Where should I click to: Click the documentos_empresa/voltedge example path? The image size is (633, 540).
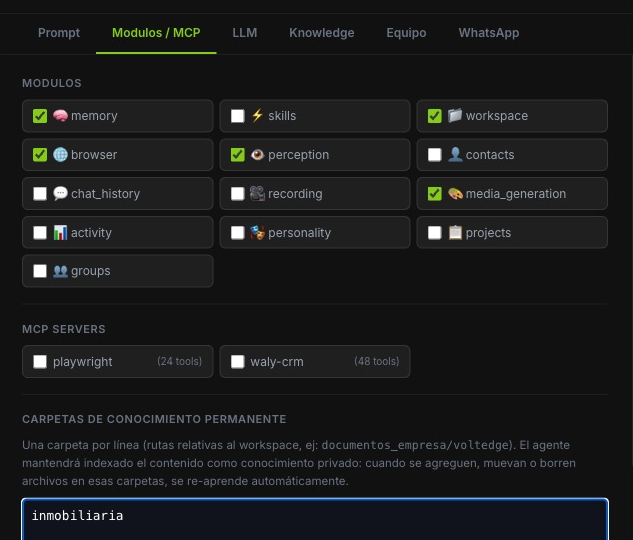pyautogui.click(x=415, y=445)
